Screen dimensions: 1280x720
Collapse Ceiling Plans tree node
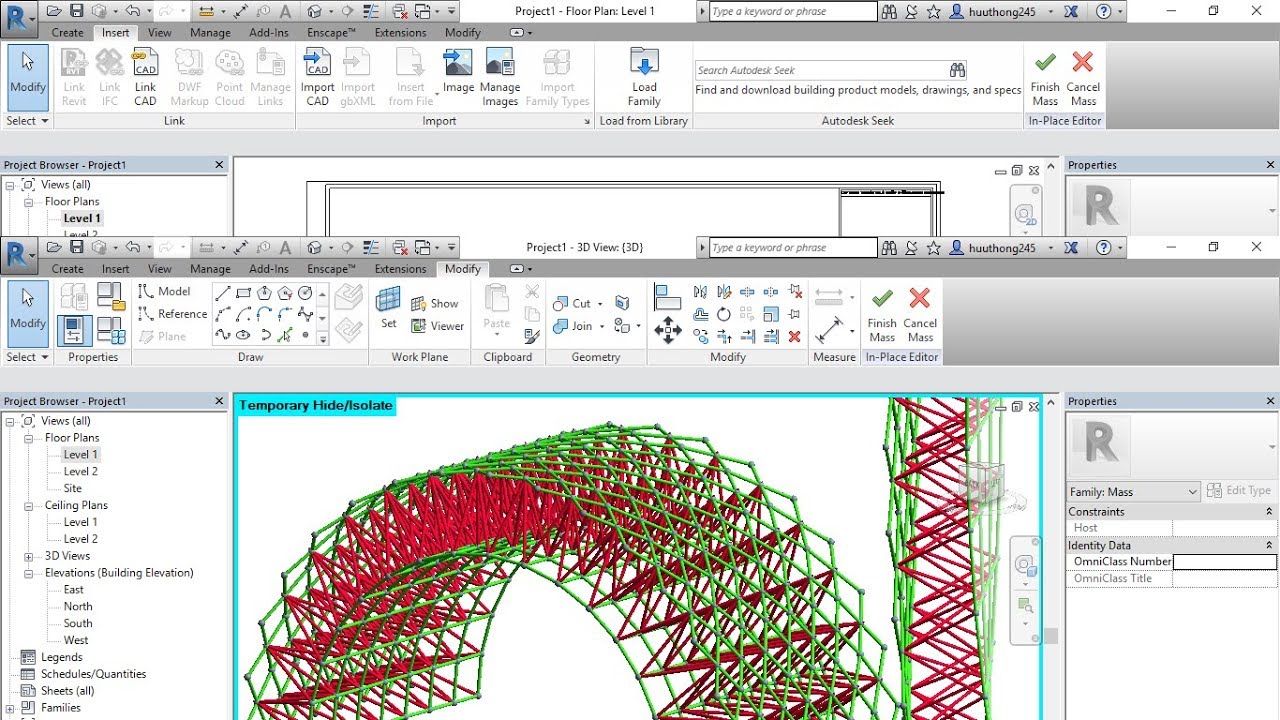click(29, 505)
